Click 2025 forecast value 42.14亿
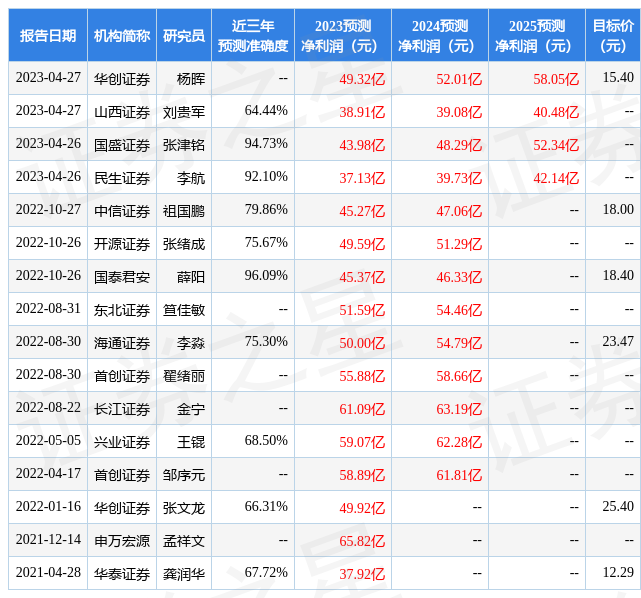 point(556,178)
